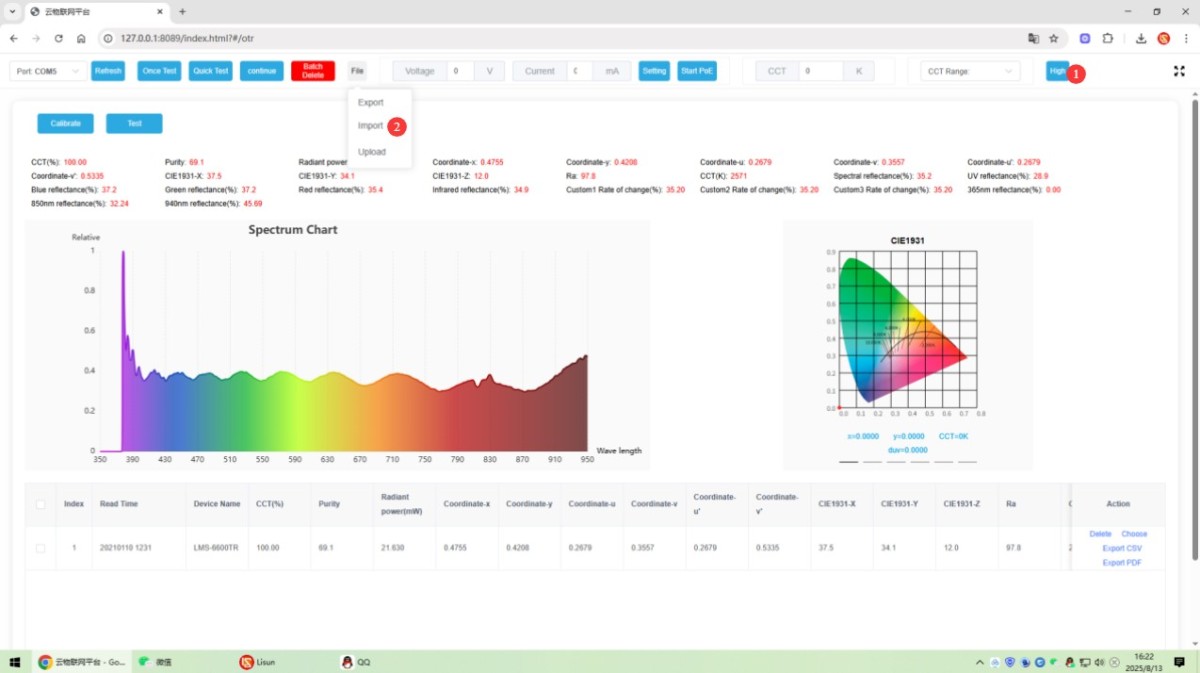
Task: Show hidden system tray icons
Action: tap(979, 662)
